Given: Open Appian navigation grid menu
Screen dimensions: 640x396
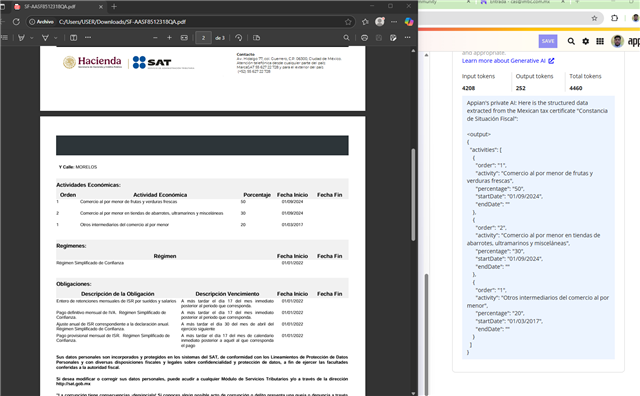Looking at the screenshot, I should tap(600, 41).
